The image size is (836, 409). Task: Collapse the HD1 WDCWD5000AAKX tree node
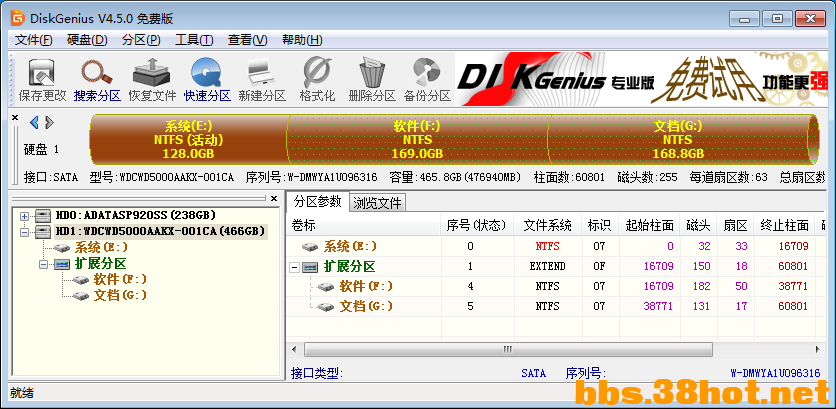(x=24, y=232)
